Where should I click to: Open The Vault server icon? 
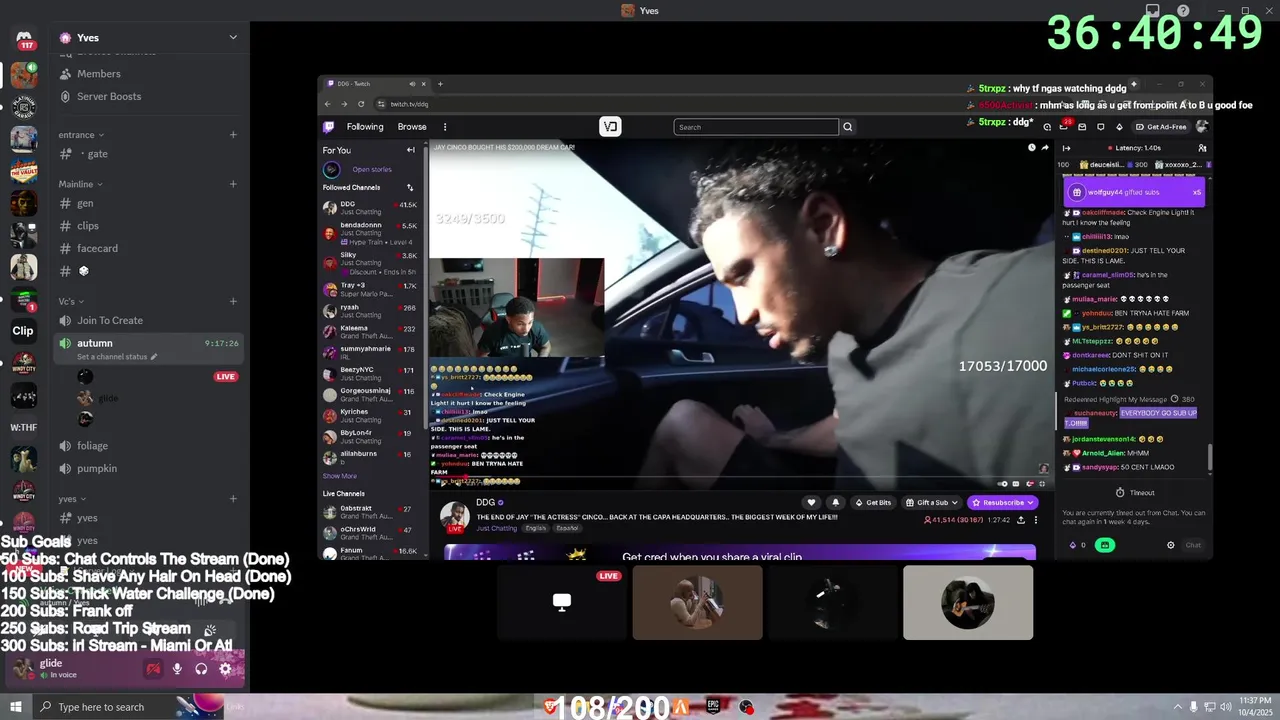coord(24,170)
